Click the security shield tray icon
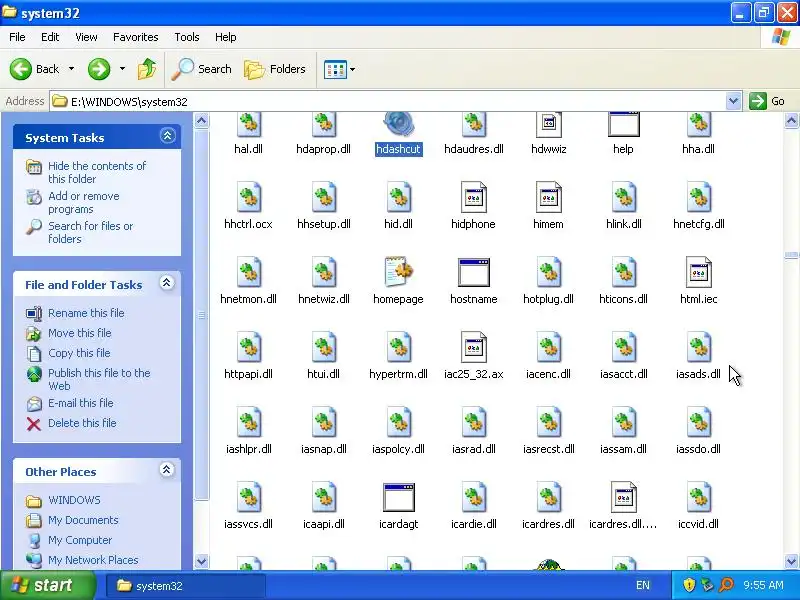The image size is (800, 600). (689, 585)
